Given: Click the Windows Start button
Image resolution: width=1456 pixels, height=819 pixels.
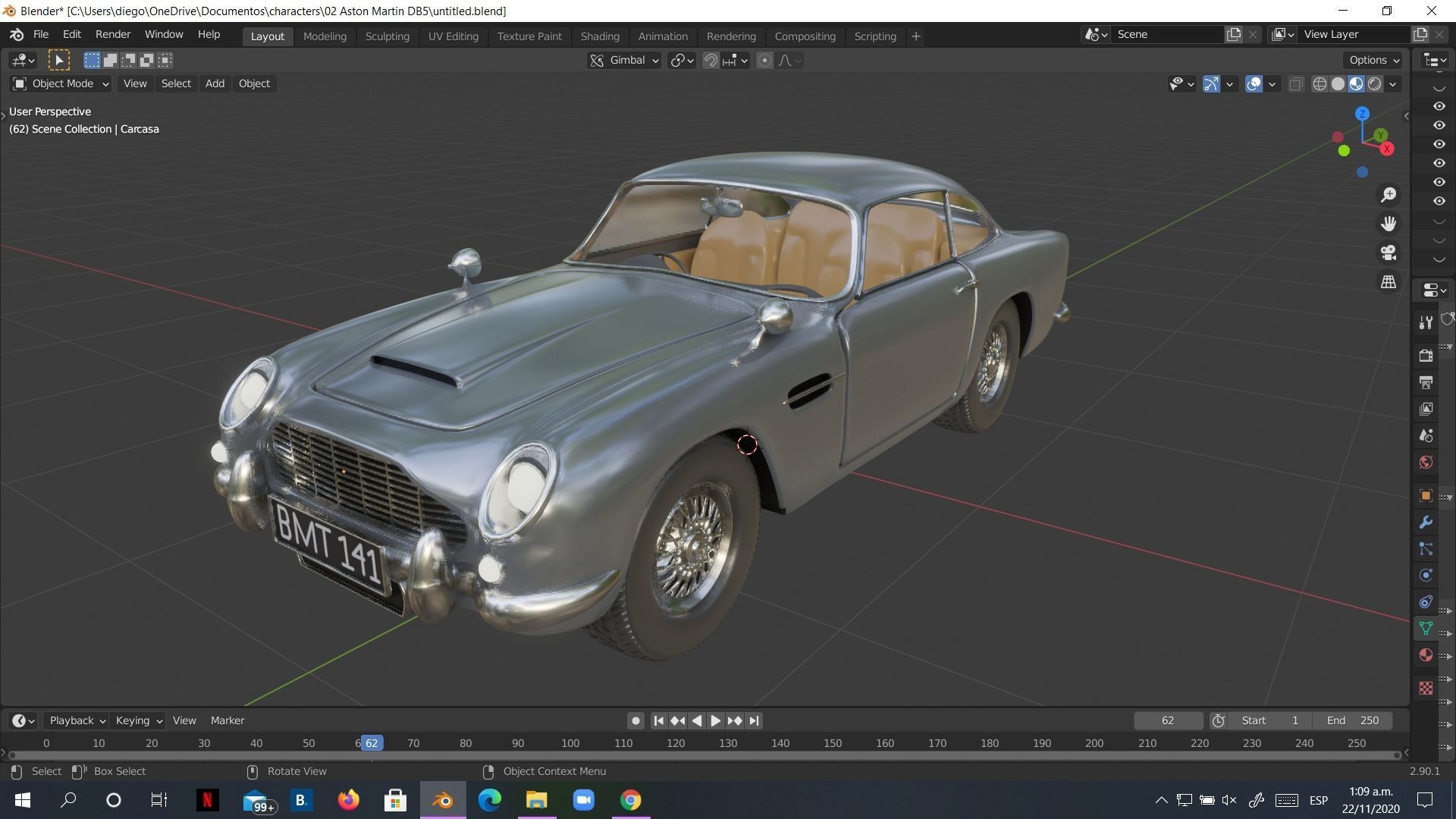Looking at the screenshot, I should [23, 800].
